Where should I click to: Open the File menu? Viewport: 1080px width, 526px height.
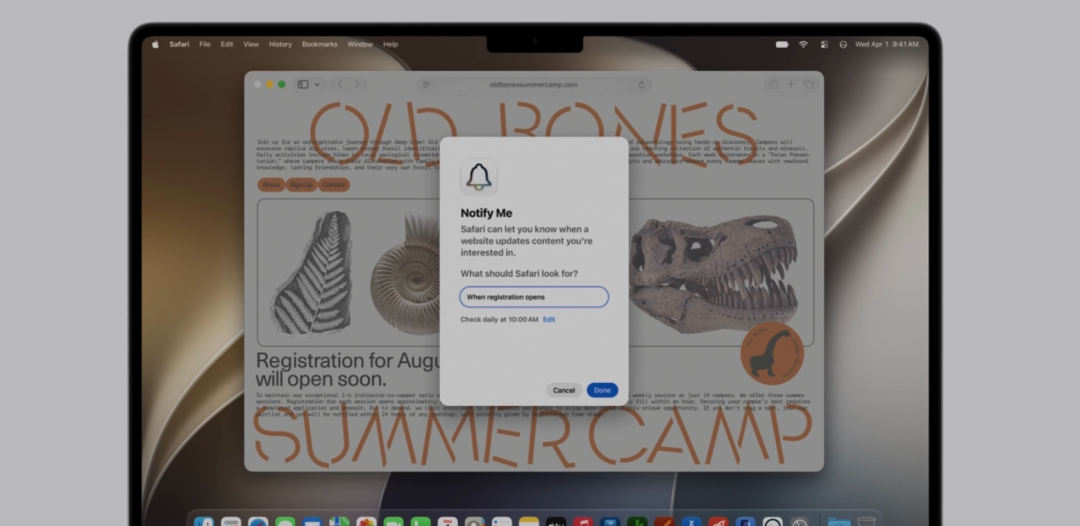point(205,44)
